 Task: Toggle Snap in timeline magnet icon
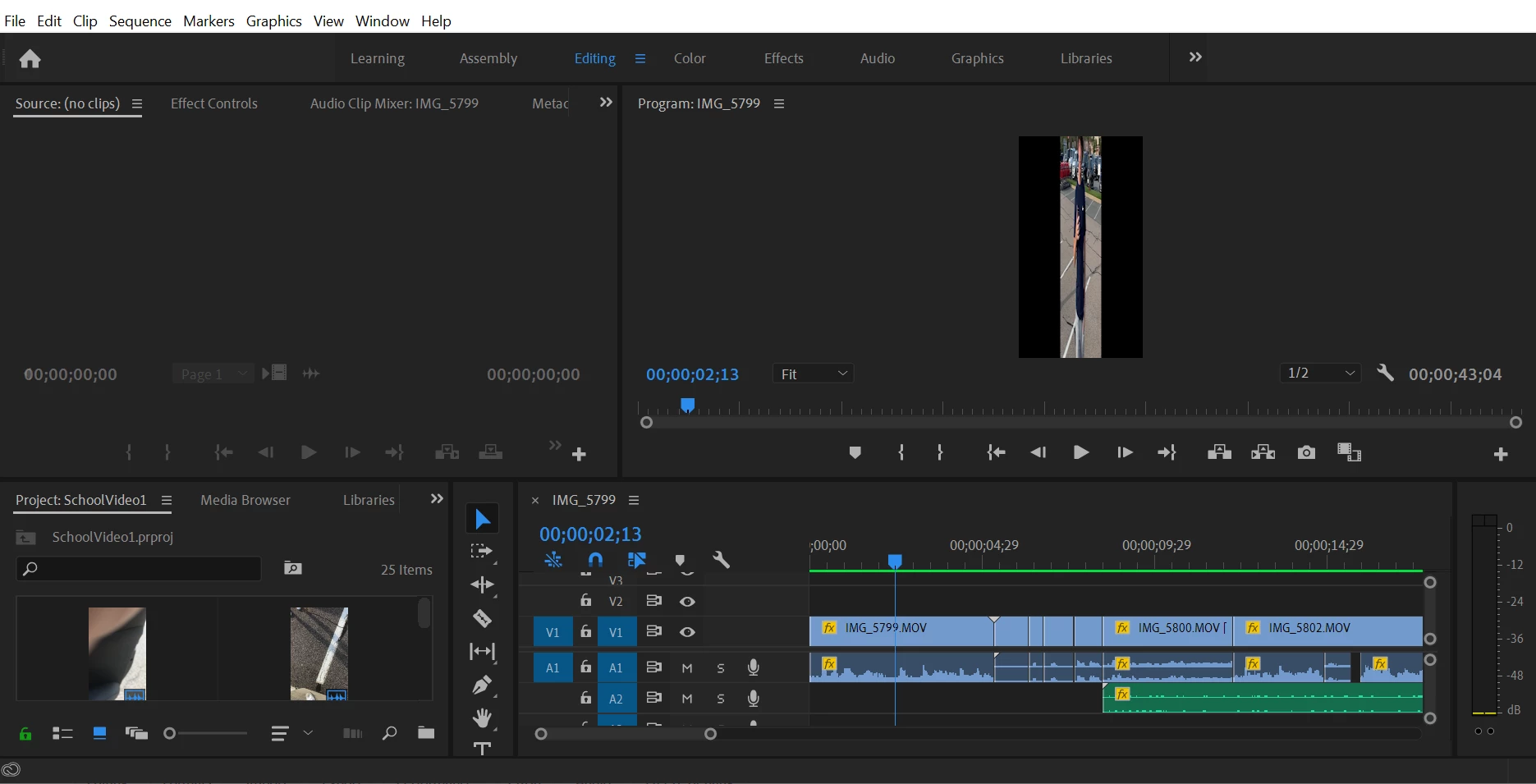[x=595, y=560]
